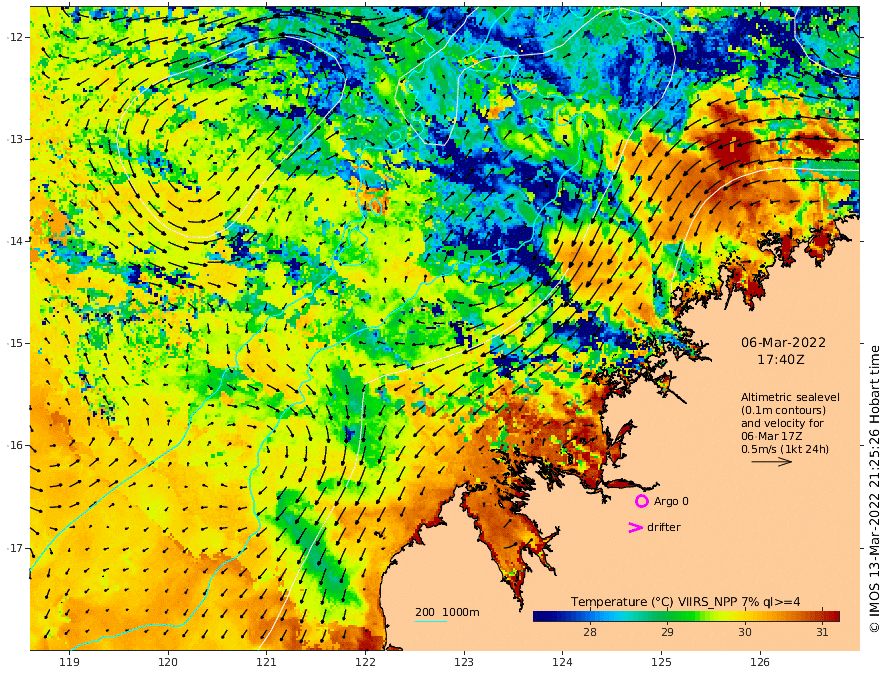The width and height of the screenshot is (880, 680).
Task: Click '06 Mar 17Z' legend line
Action: pyautogui.click(x=771, y=436)
